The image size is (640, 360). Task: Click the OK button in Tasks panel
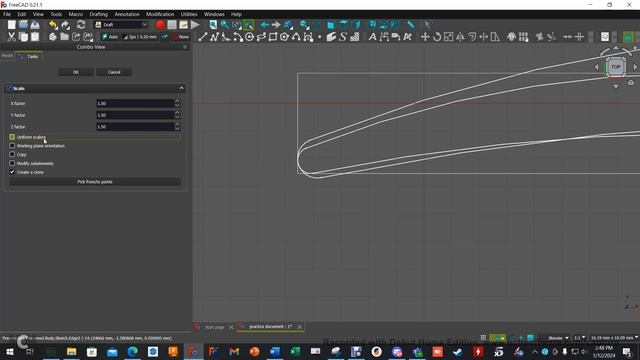[x=76, y=72]
